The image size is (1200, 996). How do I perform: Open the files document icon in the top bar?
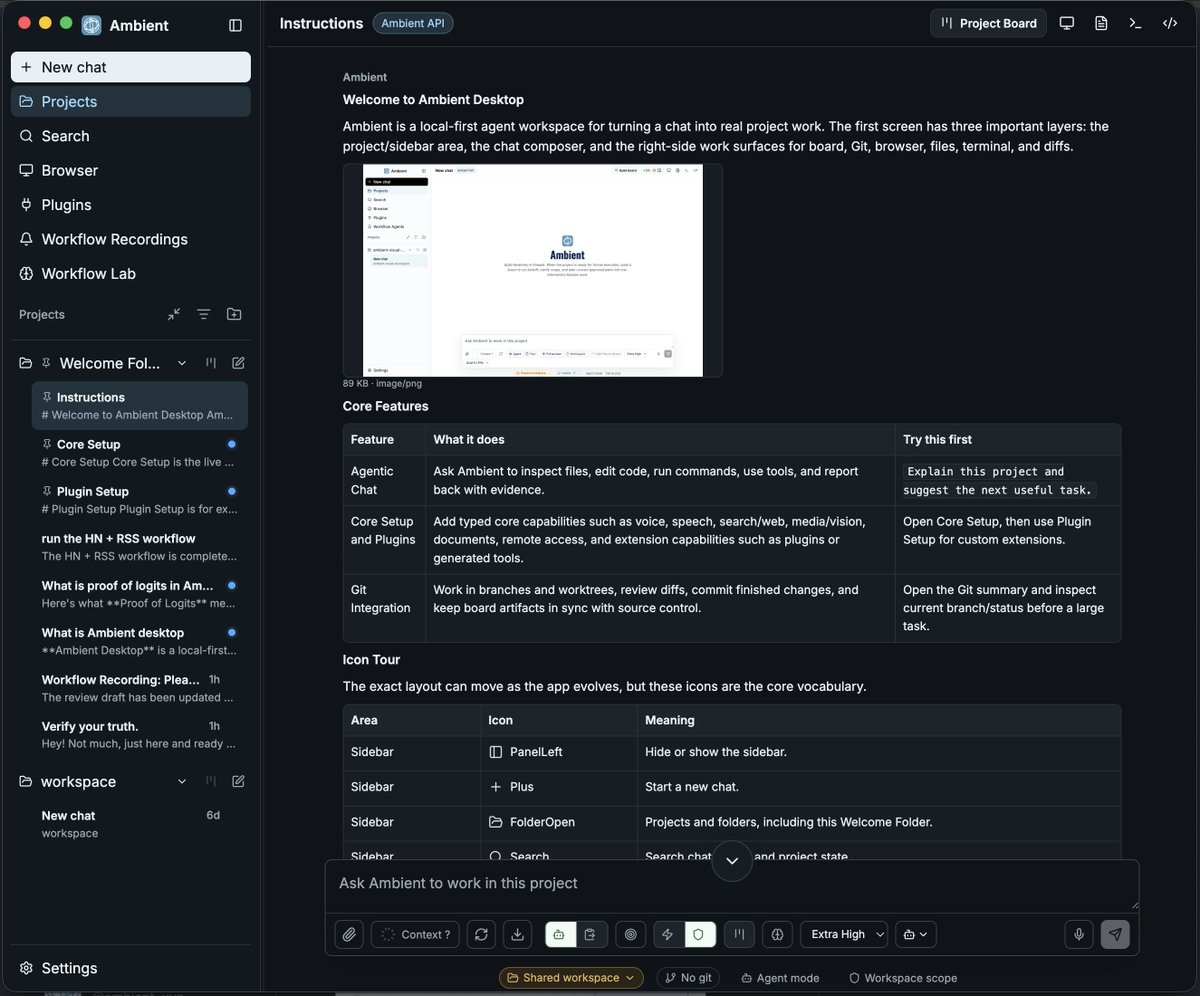(x=1101, y=23)
